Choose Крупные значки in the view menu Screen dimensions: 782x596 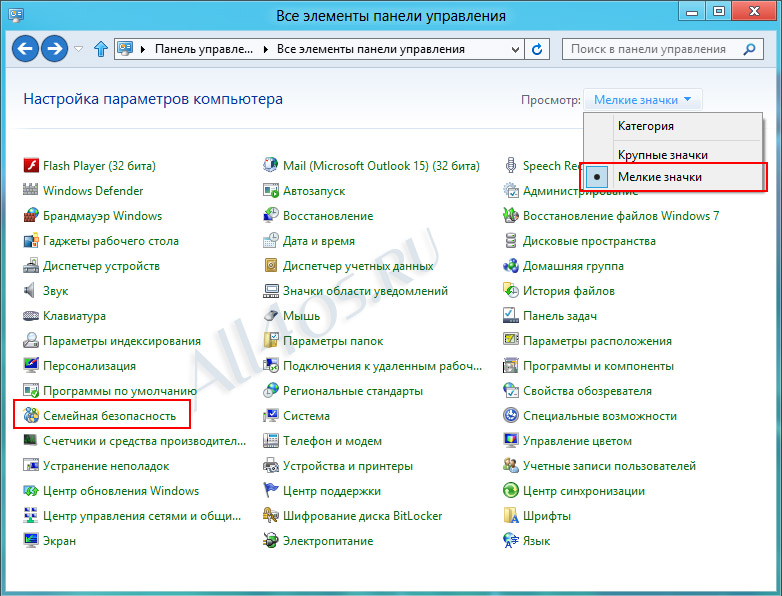[x=663, y=155]
